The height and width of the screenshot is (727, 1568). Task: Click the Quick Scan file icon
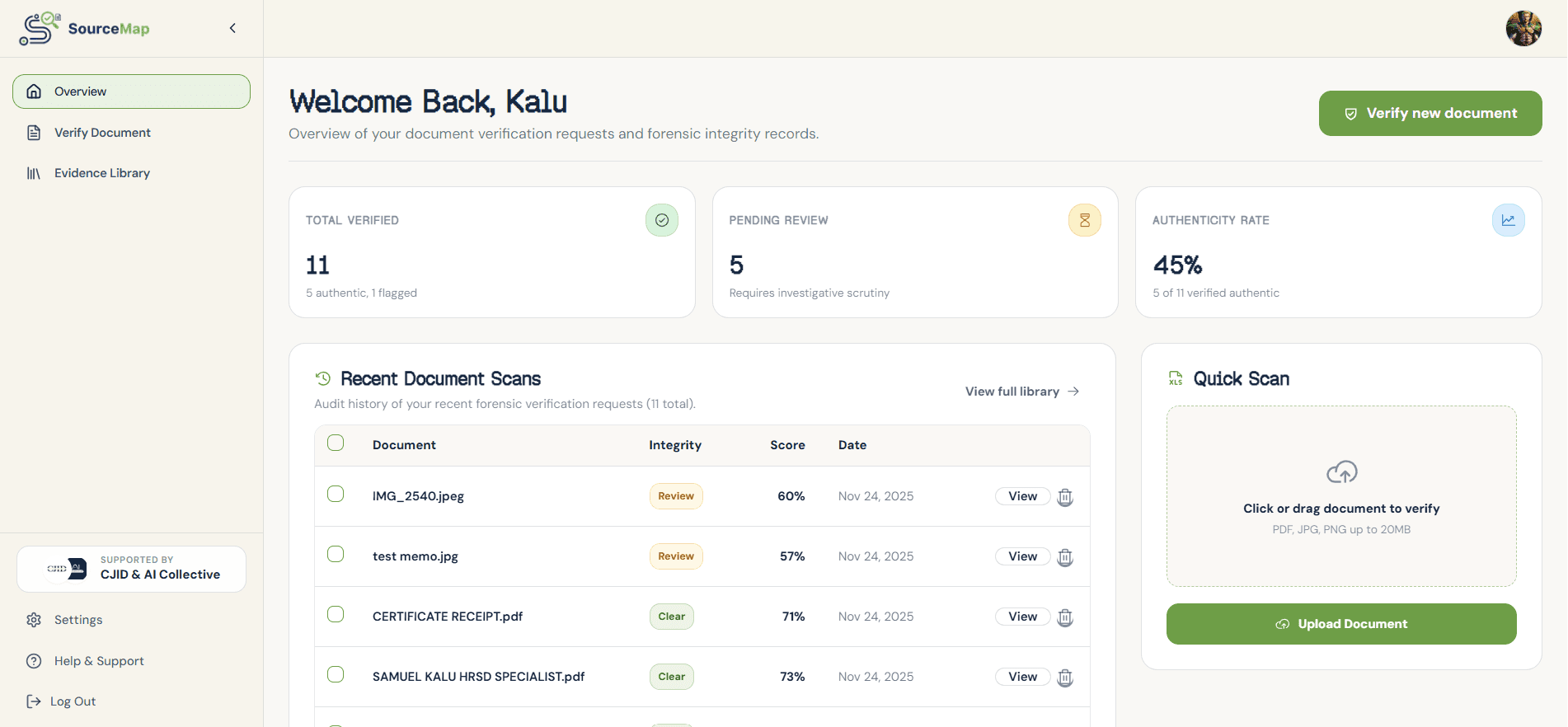[x=1176, y=378]
